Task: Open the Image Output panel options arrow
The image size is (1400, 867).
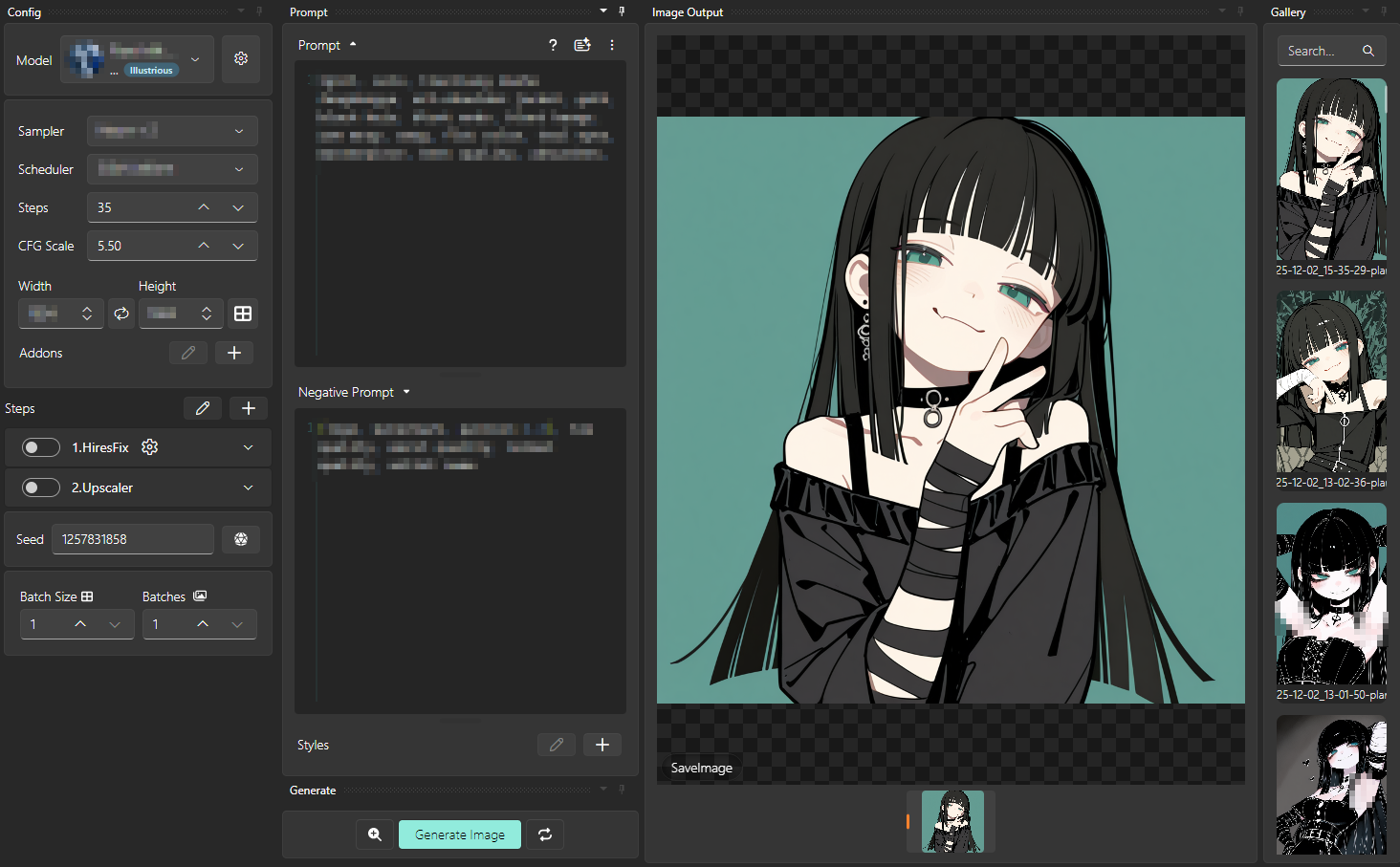Action: tap(1222, 11)
